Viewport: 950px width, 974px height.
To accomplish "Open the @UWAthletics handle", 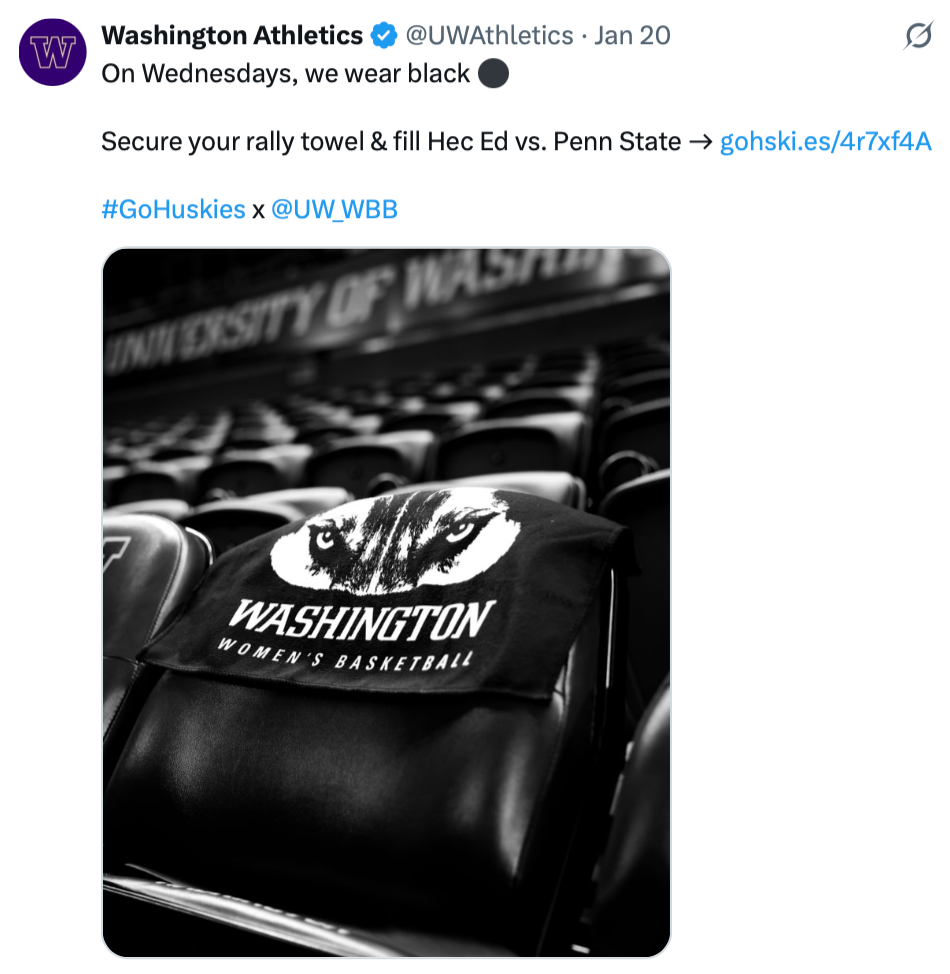I will (x=489, y=37).
